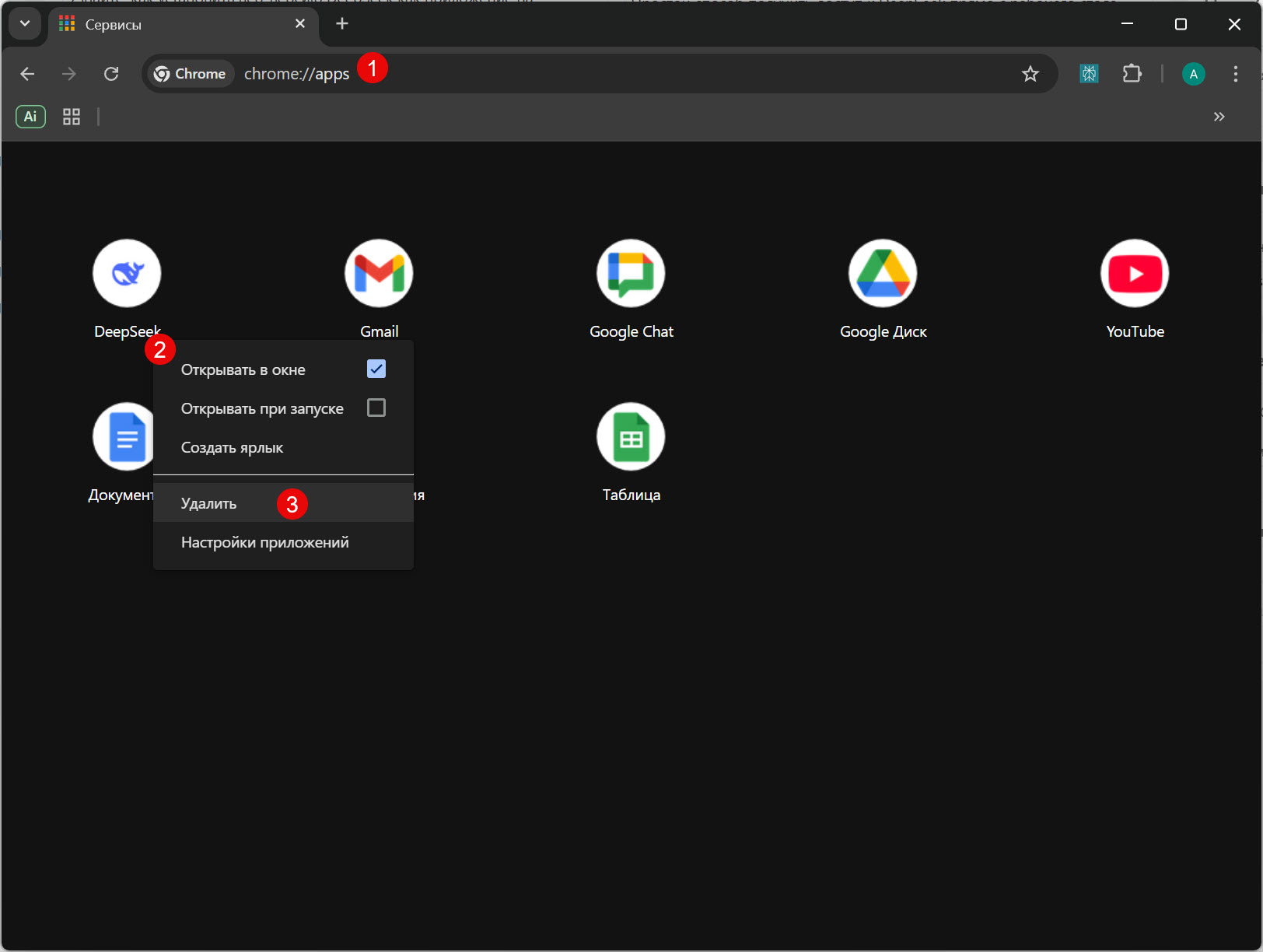1263x952 pixels.
Task: Select Удалить in the context menu
Action: click(283, 503)
